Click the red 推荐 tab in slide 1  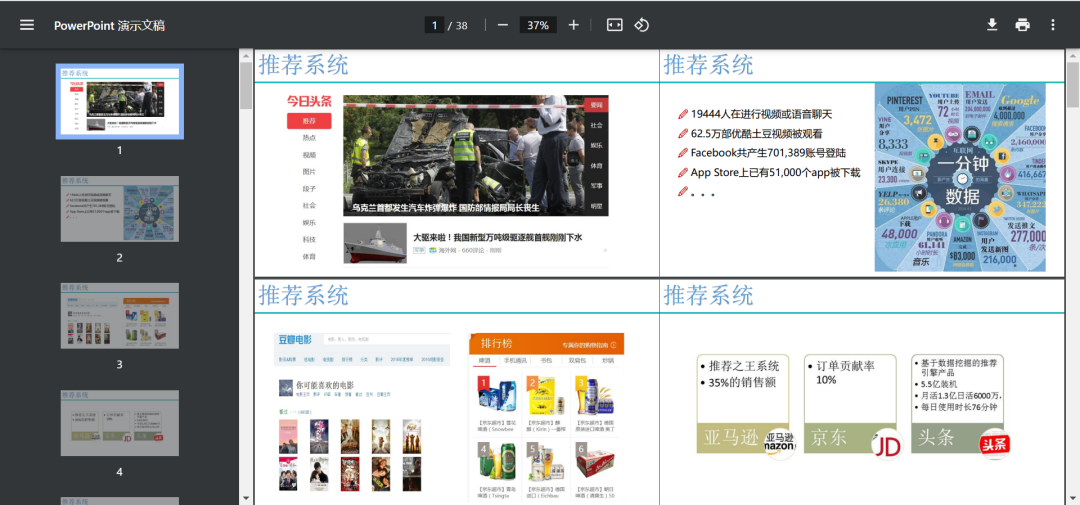click(309, 121)
